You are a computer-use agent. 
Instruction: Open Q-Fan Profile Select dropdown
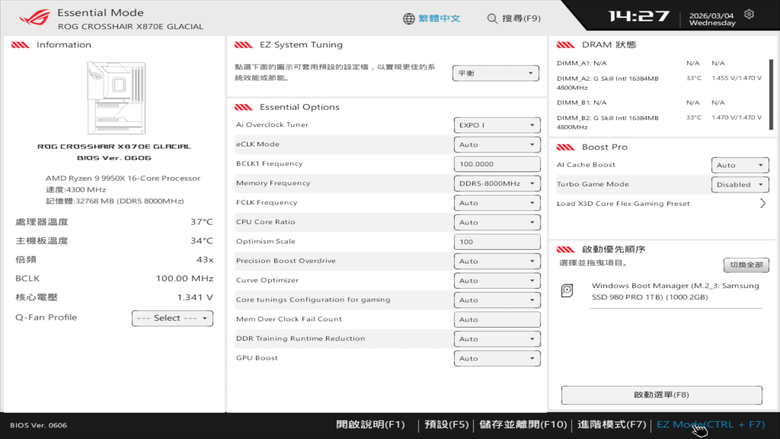[173, 318]
